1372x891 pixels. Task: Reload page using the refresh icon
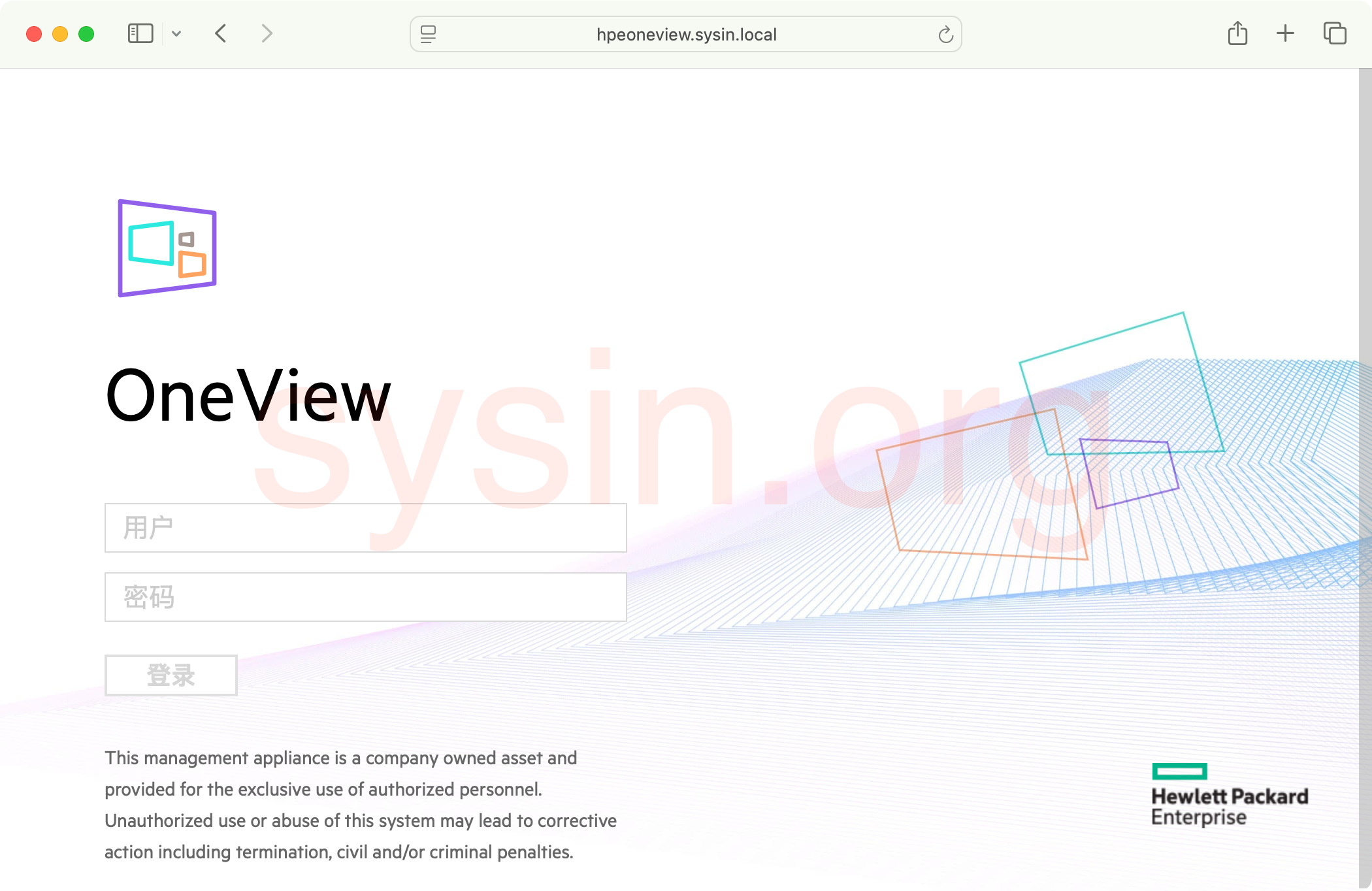pos(945,34)
